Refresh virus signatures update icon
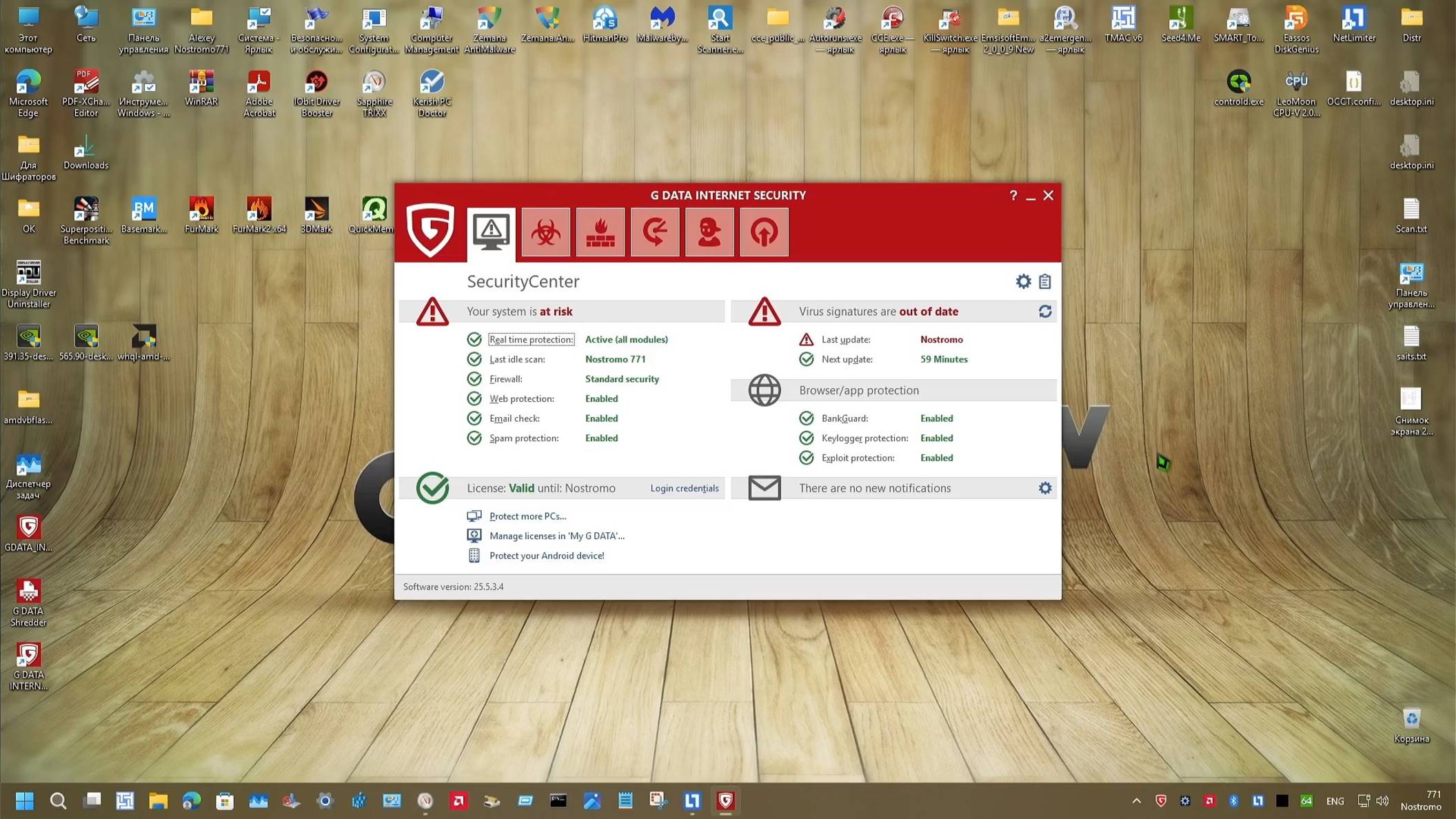1456x819 pixels. (x=1045, y=312)
